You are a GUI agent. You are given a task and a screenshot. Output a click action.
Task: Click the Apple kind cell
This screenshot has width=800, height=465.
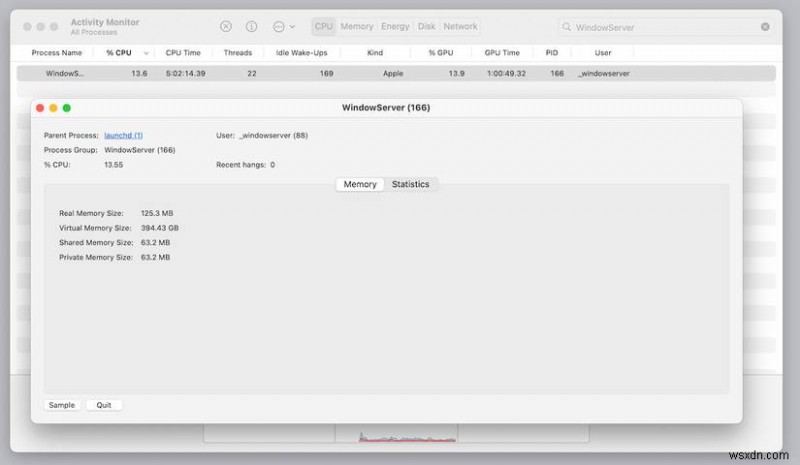click(393, 74)
